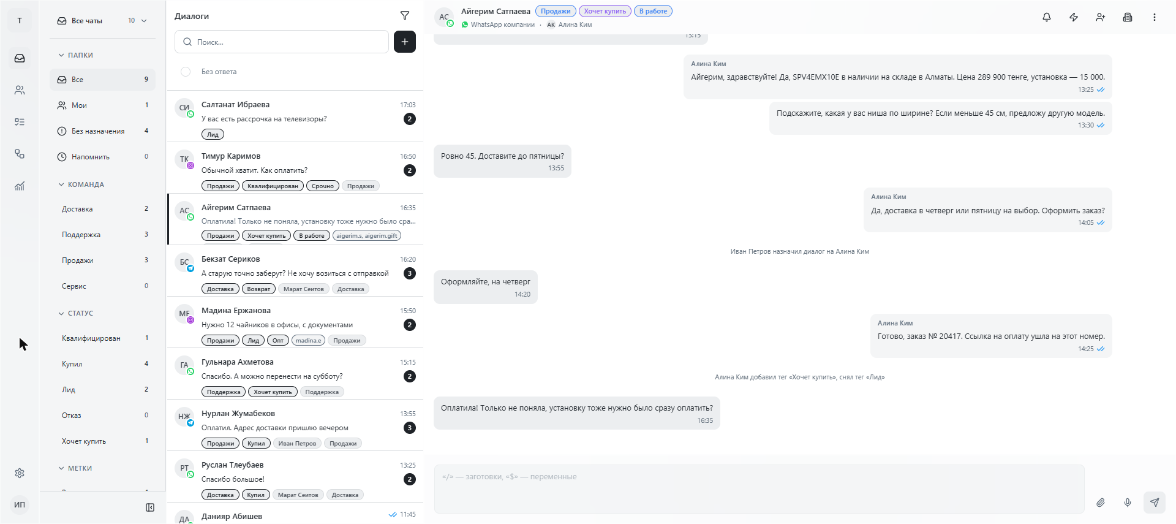
Task: Focus the dialog search field
Action: (281, 42)
